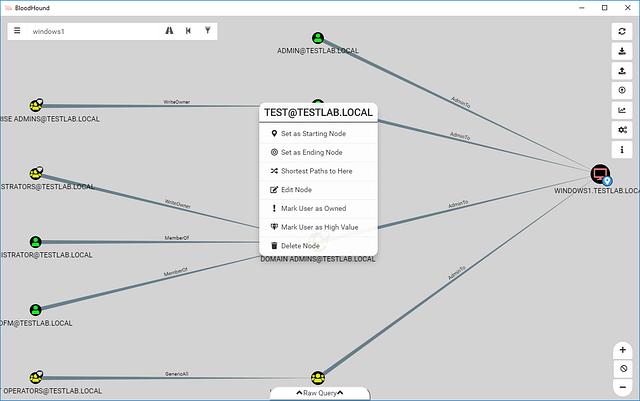Click the MemberOf label on Administrator edge
The height and width of the screenshot is (401, 640).
tap(177, 238)
